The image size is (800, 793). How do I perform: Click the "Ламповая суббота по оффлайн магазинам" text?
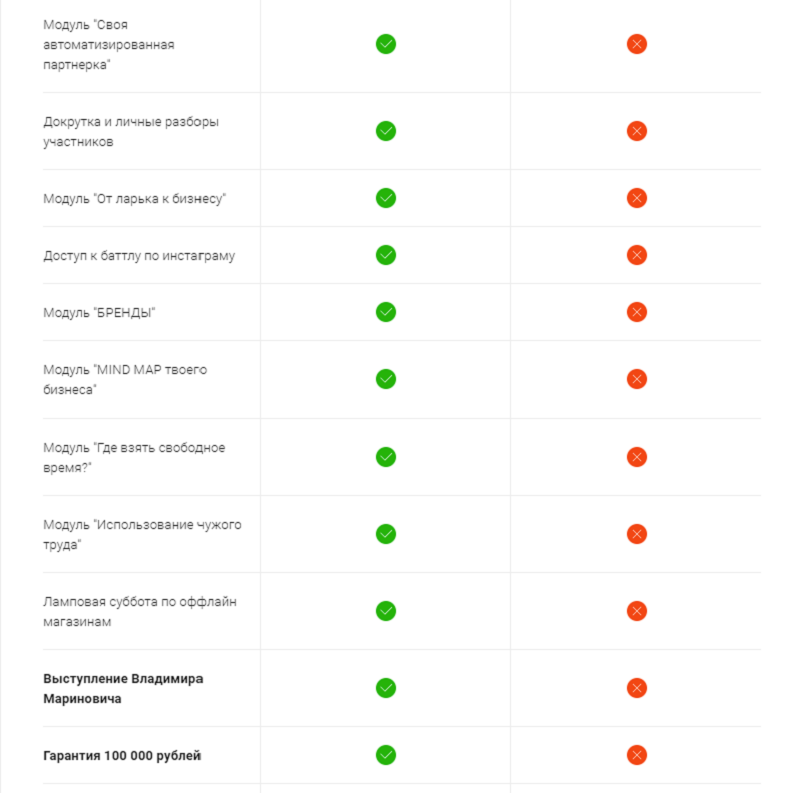140,611
